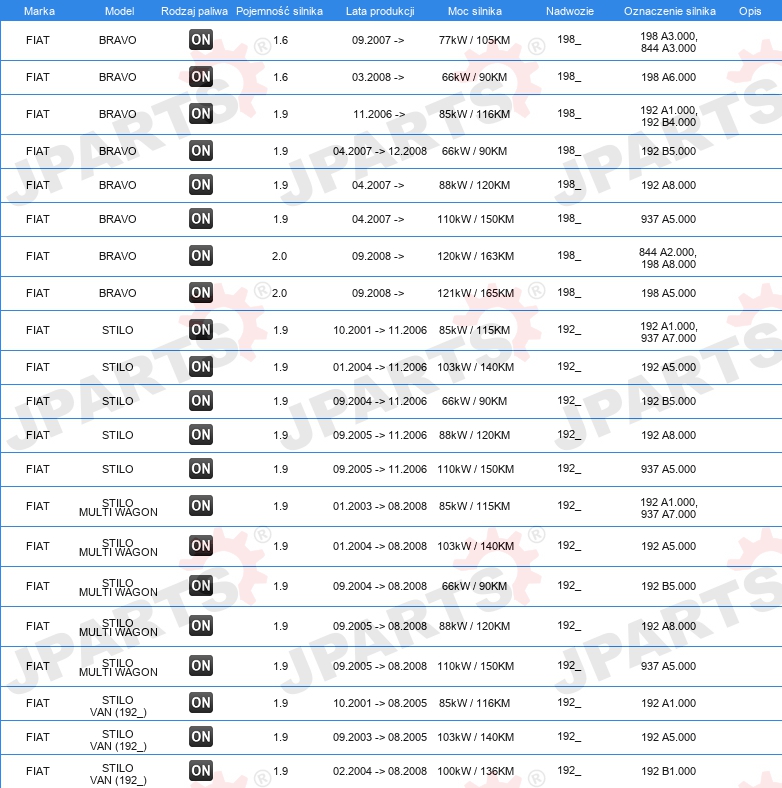The image size is (782, 788).
Task: Click the '198_' body cell in the 198 A6.000 row
Action: coord(569,76)
